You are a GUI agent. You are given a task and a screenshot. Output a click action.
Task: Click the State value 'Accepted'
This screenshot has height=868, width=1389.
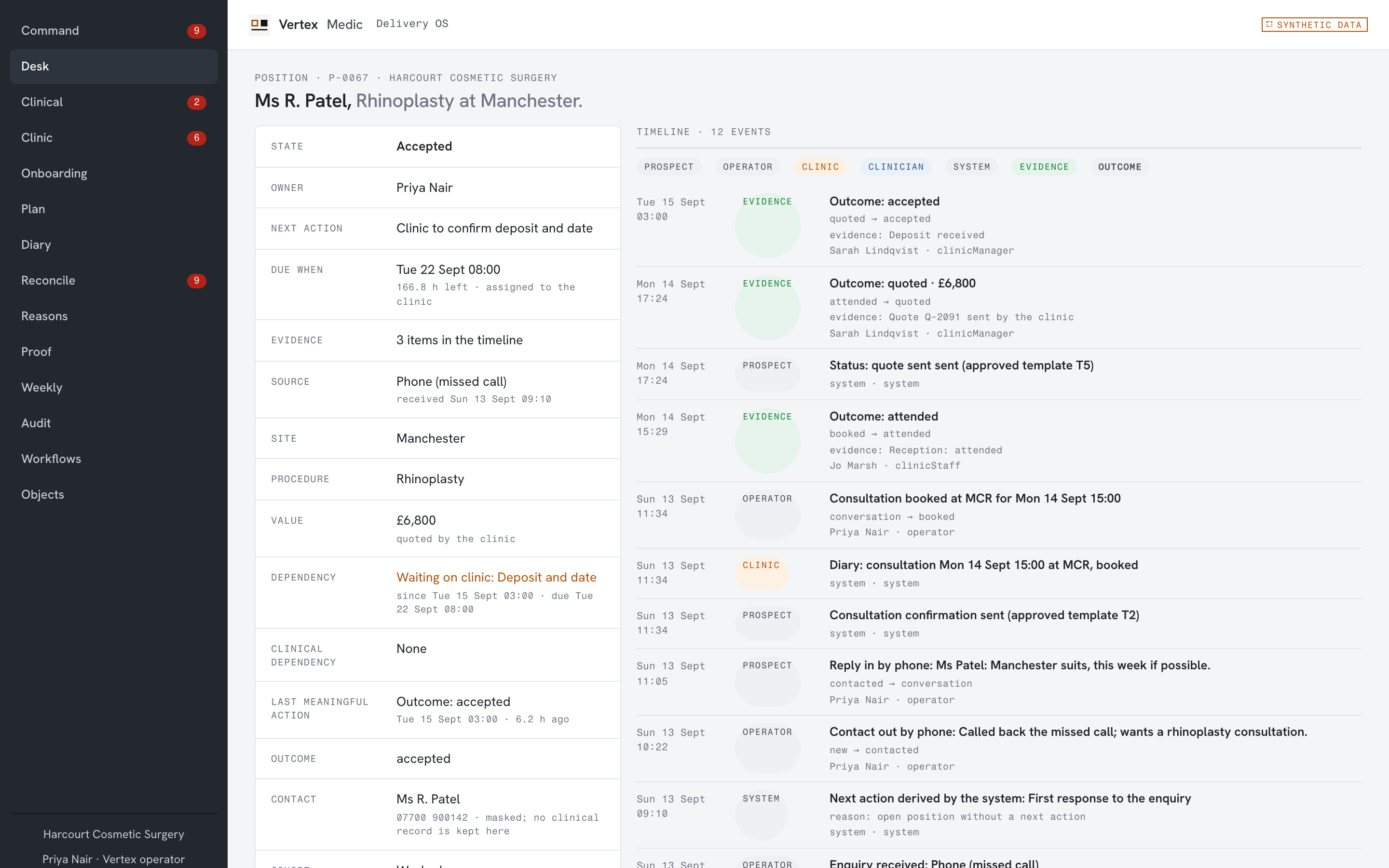click(424, 147)
